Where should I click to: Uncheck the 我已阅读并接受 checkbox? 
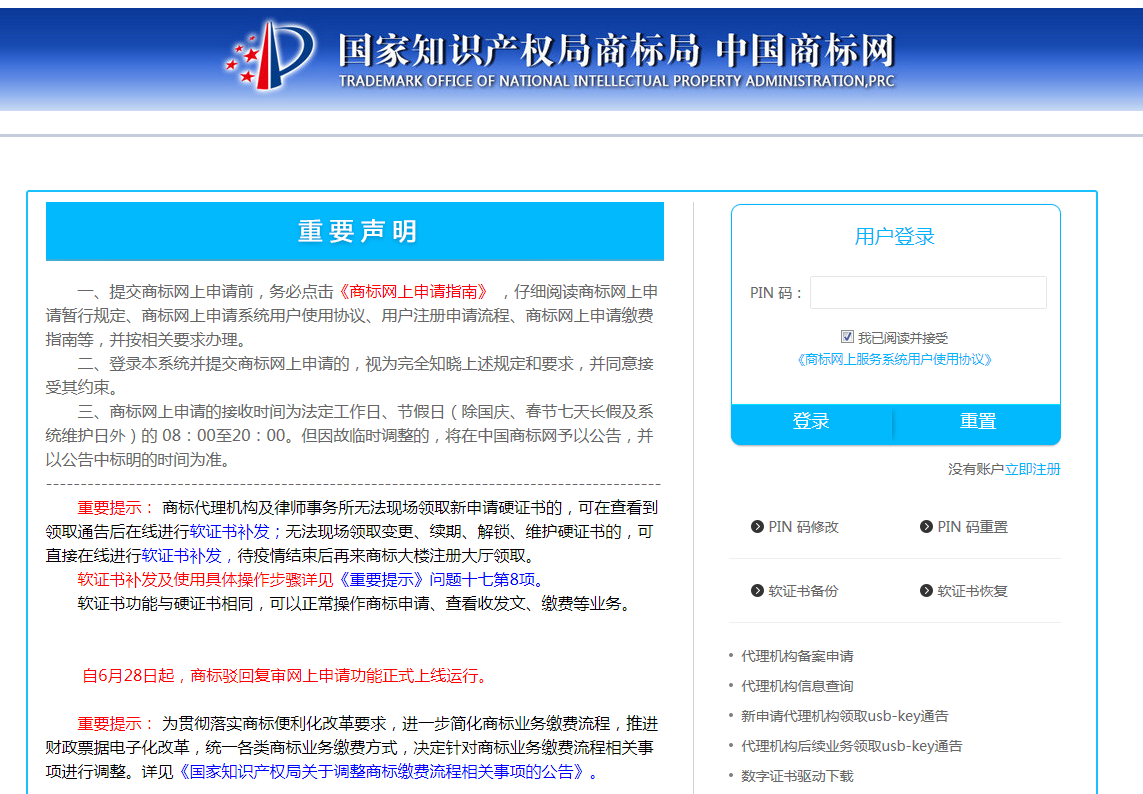point(847,336)
